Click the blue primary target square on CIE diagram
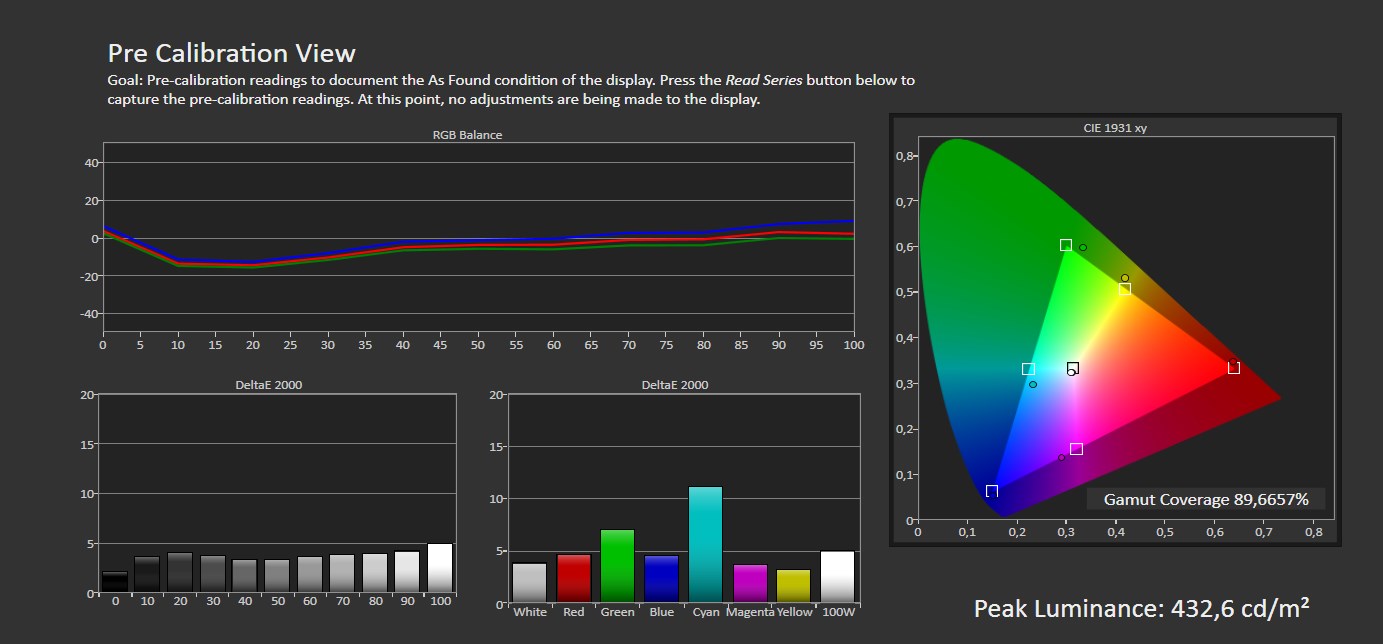Screen dimensions: 1383x644 pyautogui.click(x=992, y=491)
